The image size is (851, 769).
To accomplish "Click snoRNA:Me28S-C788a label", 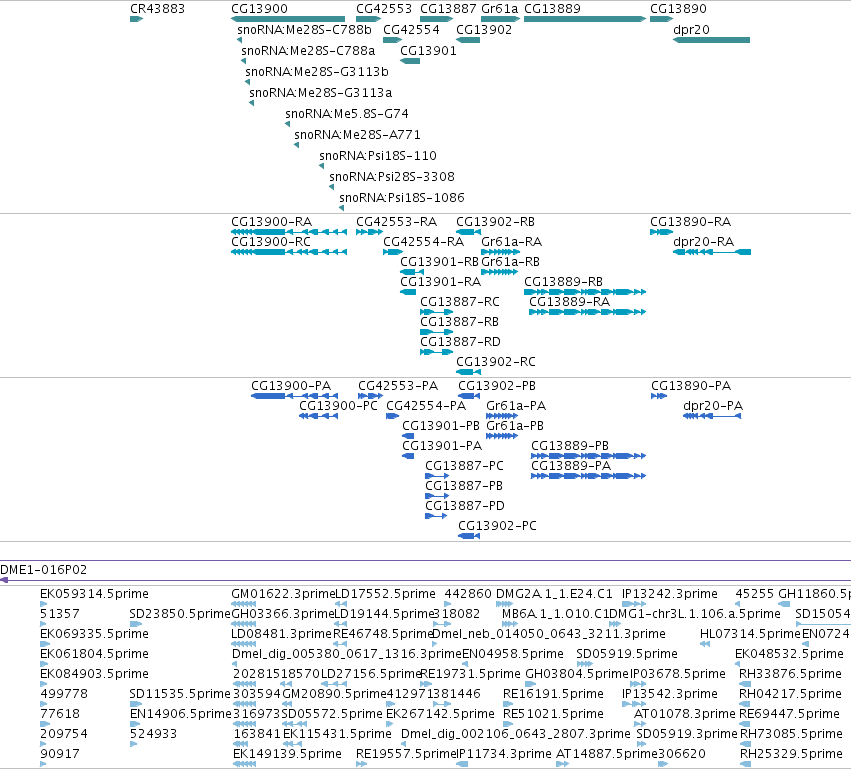I will [x=308, y=51].
